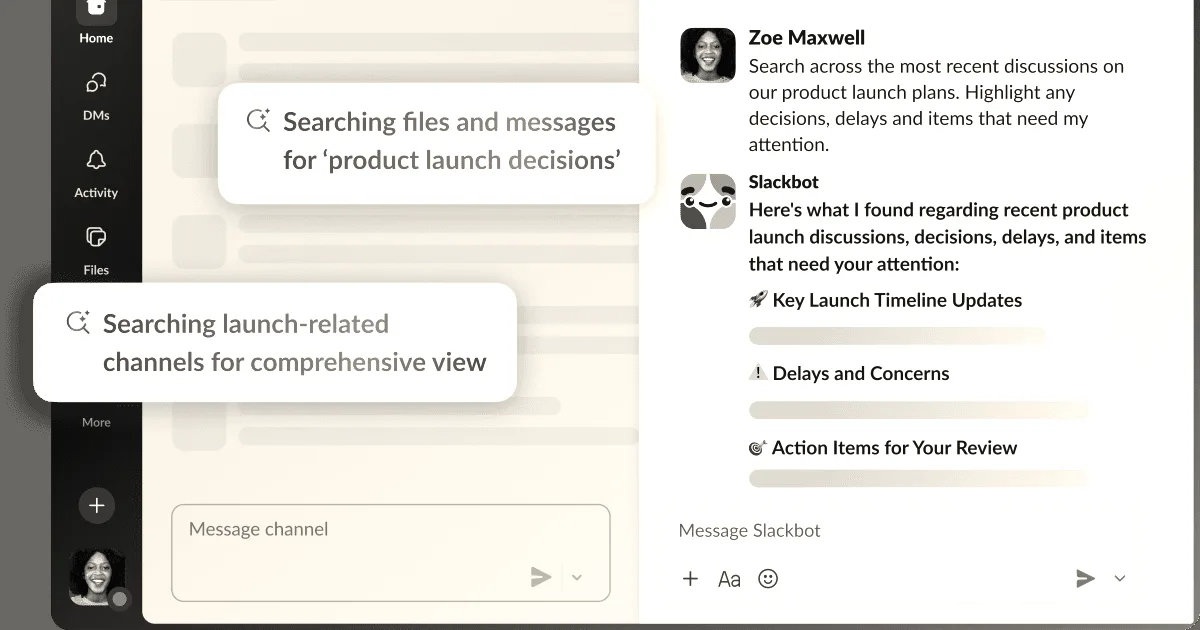The width and height of the screenshot is (1200, 630).
Task: Open the Home tab in sidebar
Action: pyautogui.click(x=96, y=22)
